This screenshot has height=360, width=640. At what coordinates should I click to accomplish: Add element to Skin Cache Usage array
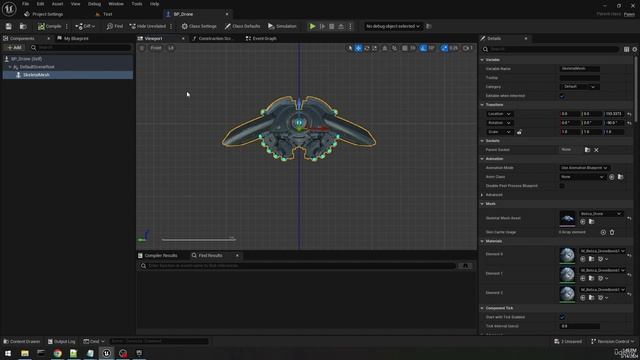603,232
